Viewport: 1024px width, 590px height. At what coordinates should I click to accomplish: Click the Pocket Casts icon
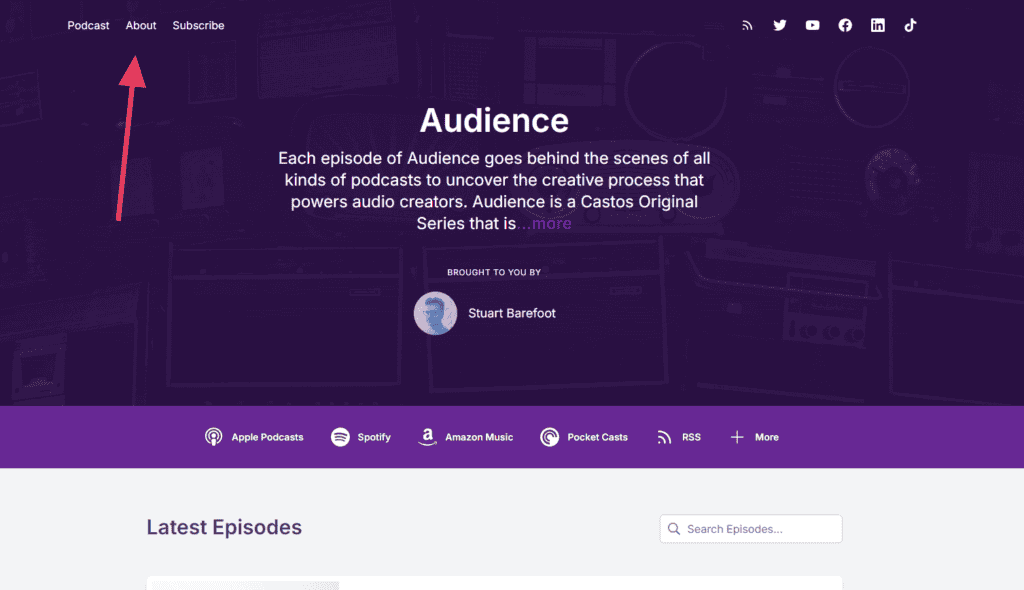tap(549, 437)
